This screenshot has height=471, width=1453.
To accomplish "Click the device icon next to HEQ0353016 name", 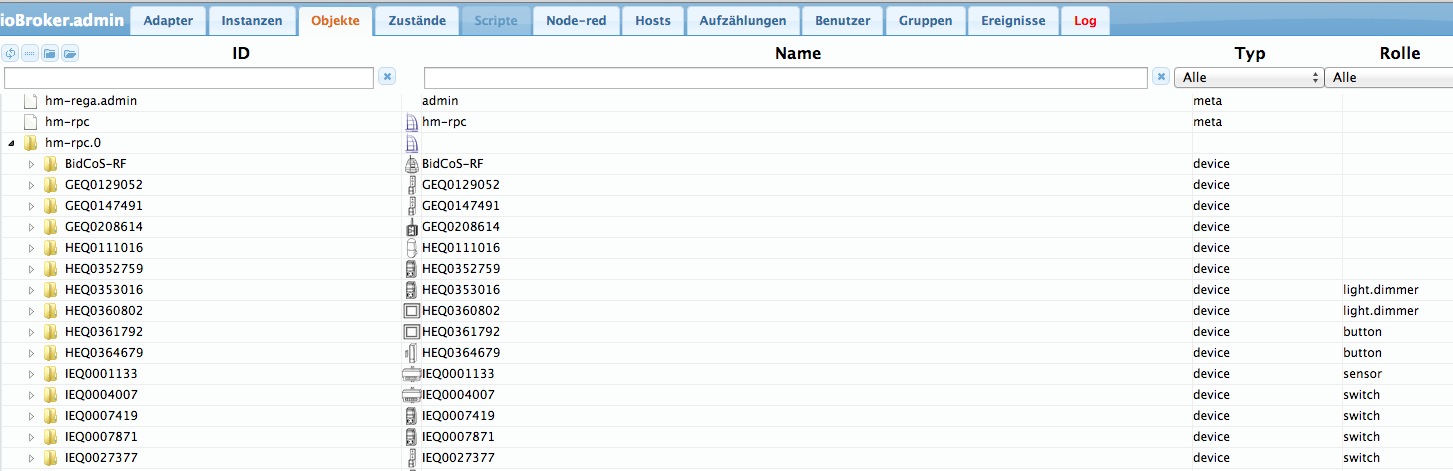I will tap(411, 290).
